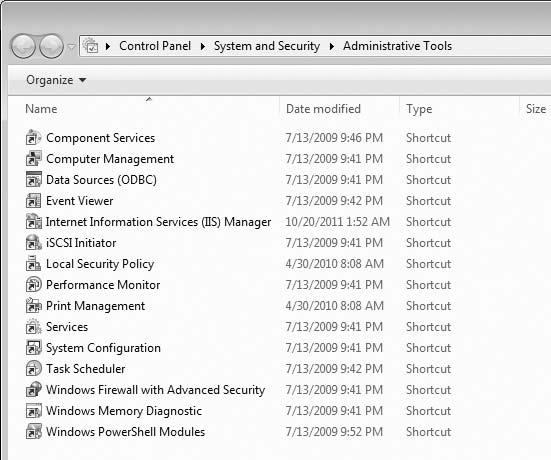
Task: Click the Event Viewer icon
Action: (34, 200)
